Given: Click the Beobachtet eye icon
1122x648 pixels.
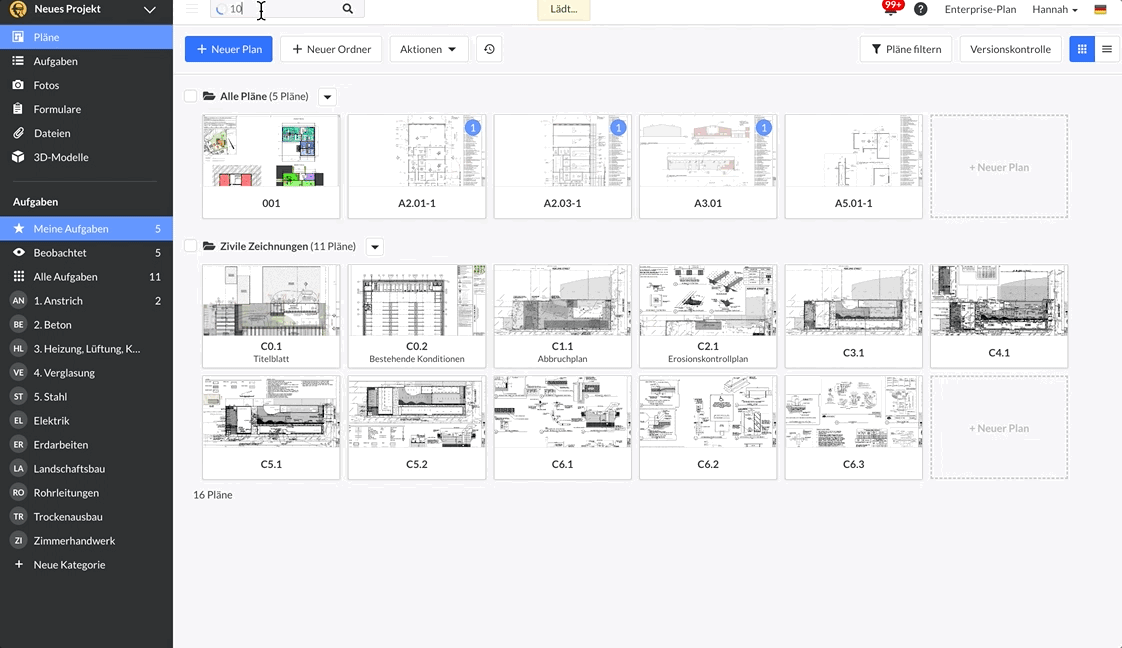Looking at the screenshot, I should pyautogui.click(x=19, y=252).
